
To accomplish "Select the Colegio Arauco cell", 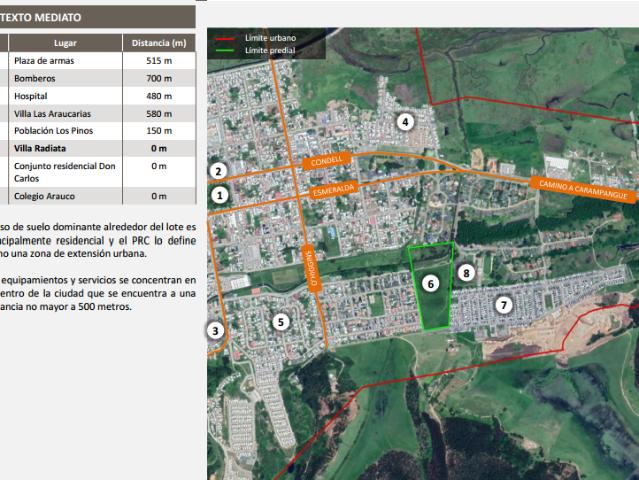I will pos(65,196).
